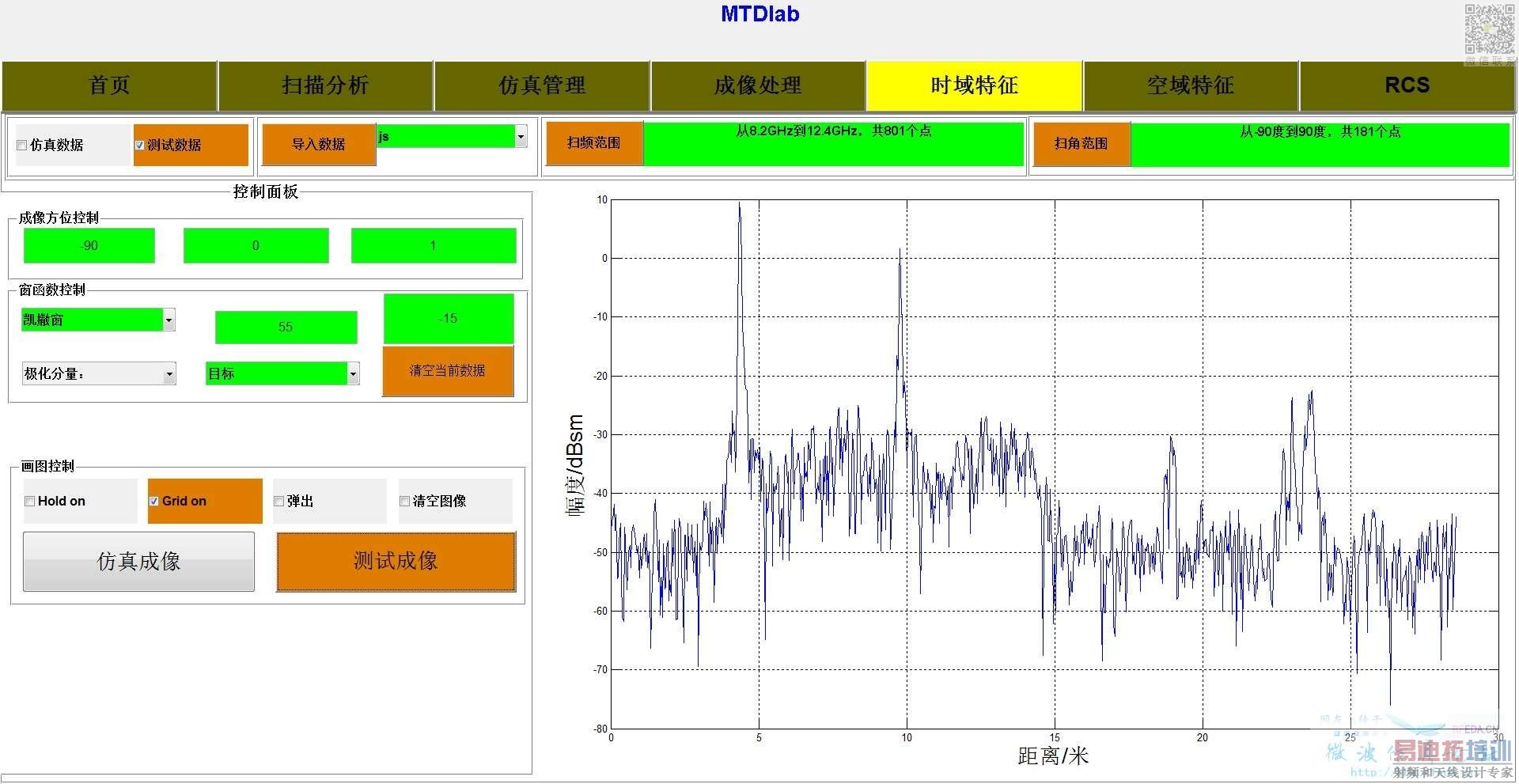Start 仿真成像 with its button

point(138,562)
